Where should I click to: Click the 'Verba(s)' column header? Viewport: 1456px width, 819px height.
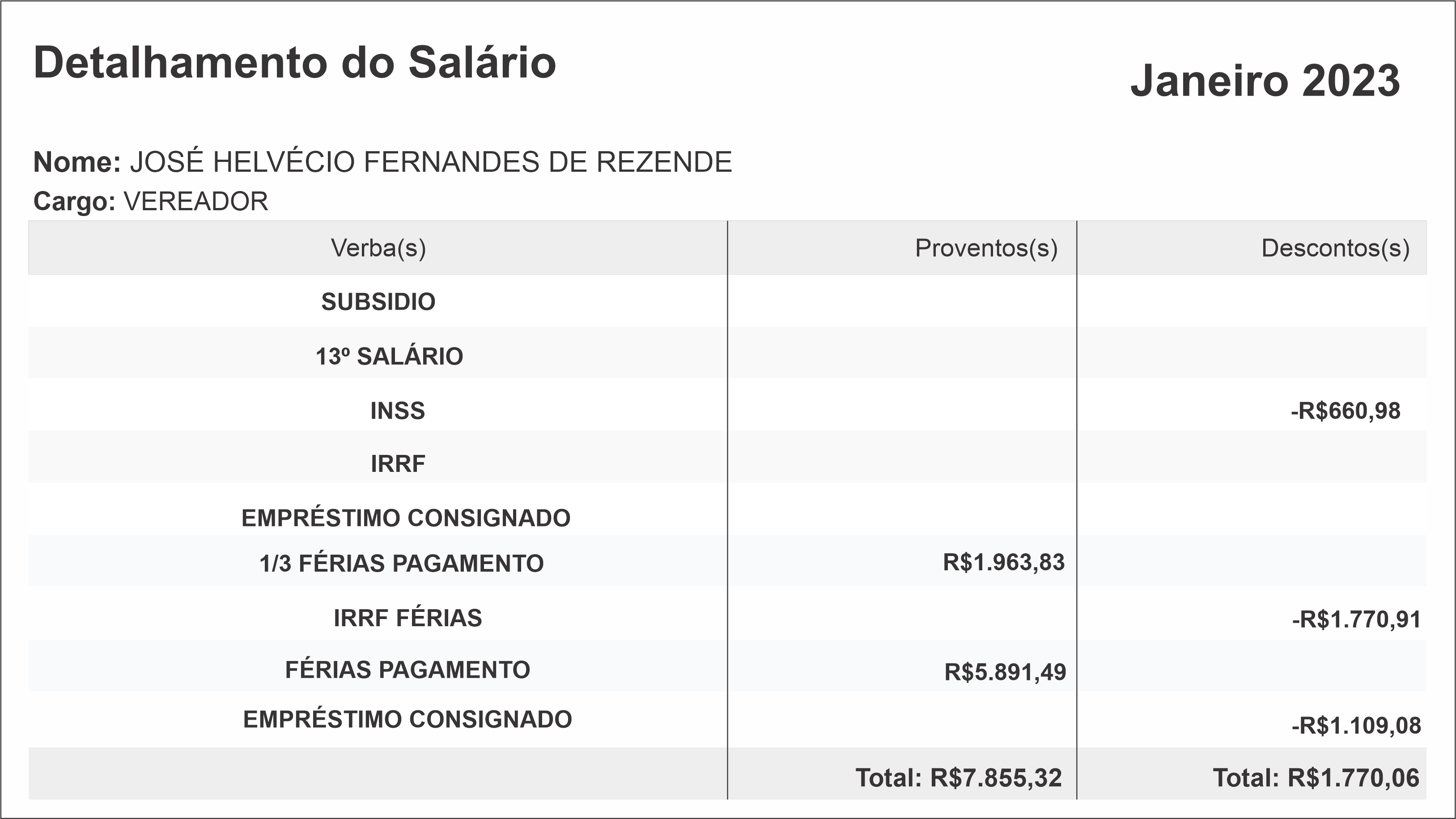tap(378, 248)
